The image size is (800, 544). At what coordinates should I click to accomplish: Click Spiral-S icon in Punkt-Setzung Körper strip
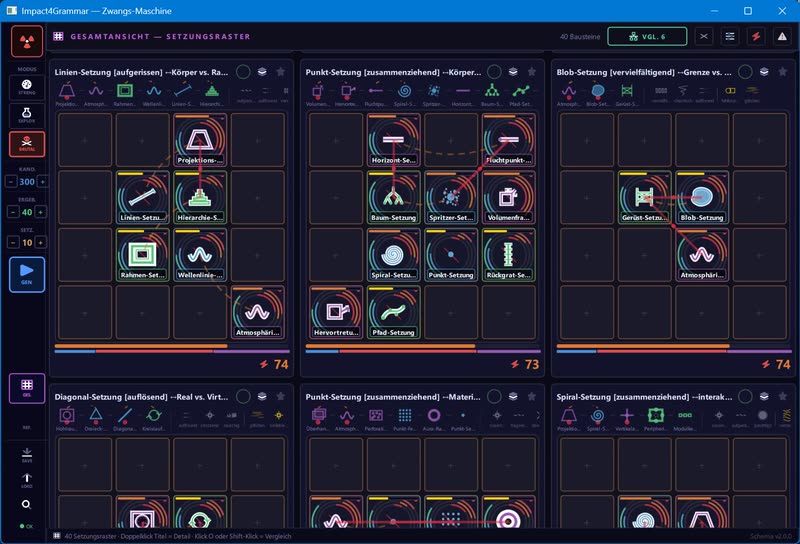(405, 91)
